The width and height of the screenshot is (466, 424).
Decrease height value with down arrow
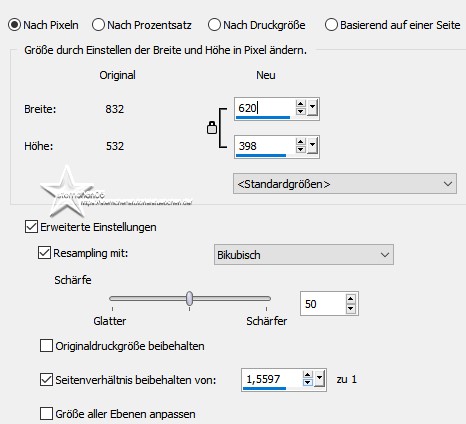click(x=300, y=149)
